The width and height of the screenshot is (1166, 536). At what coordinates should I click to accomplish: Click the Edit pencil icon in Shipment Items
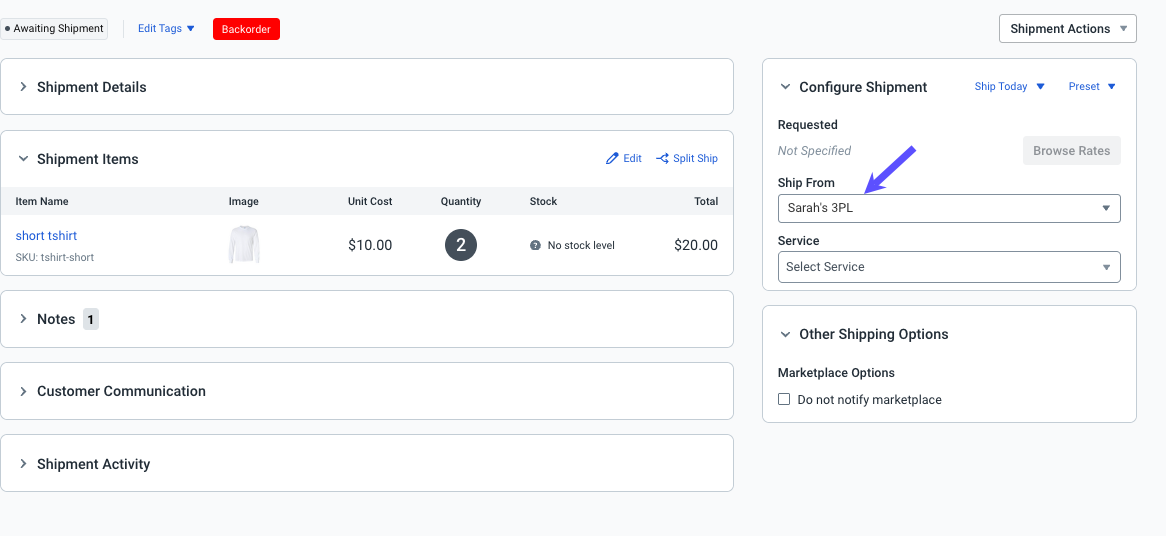[613, 159]
